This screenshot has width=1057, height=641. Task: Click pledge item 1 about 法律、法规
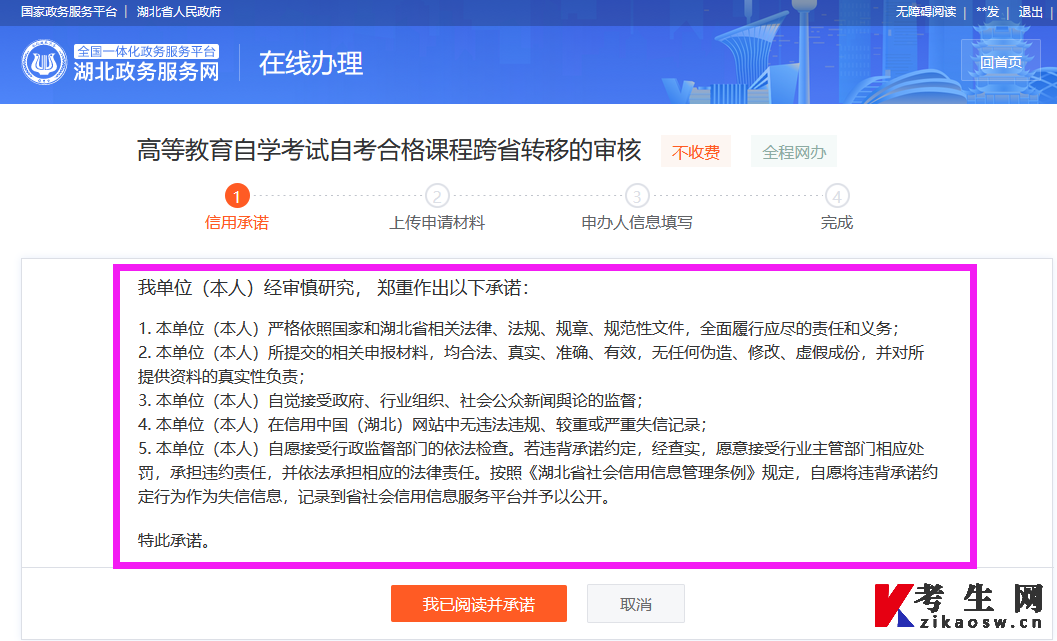click(x=519, y=328)
